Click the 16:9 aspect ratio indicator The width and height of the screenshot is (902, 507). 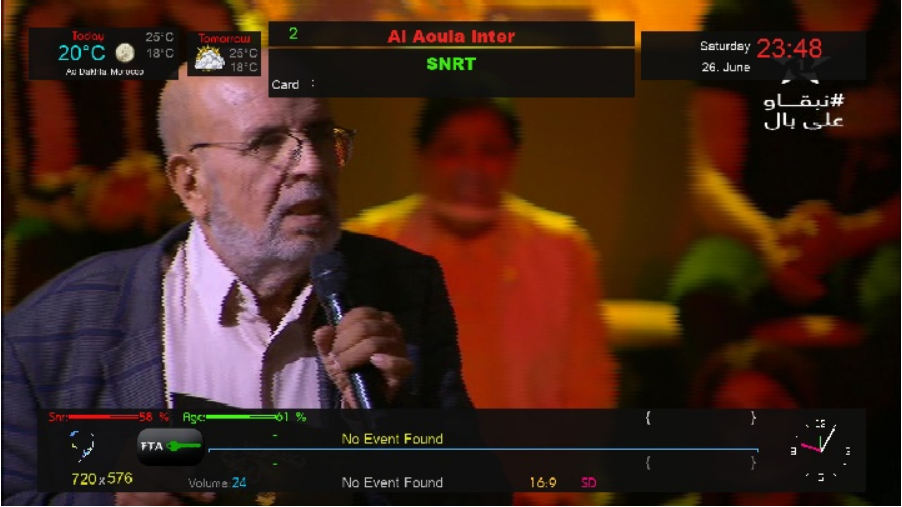(x=542, y=483)
